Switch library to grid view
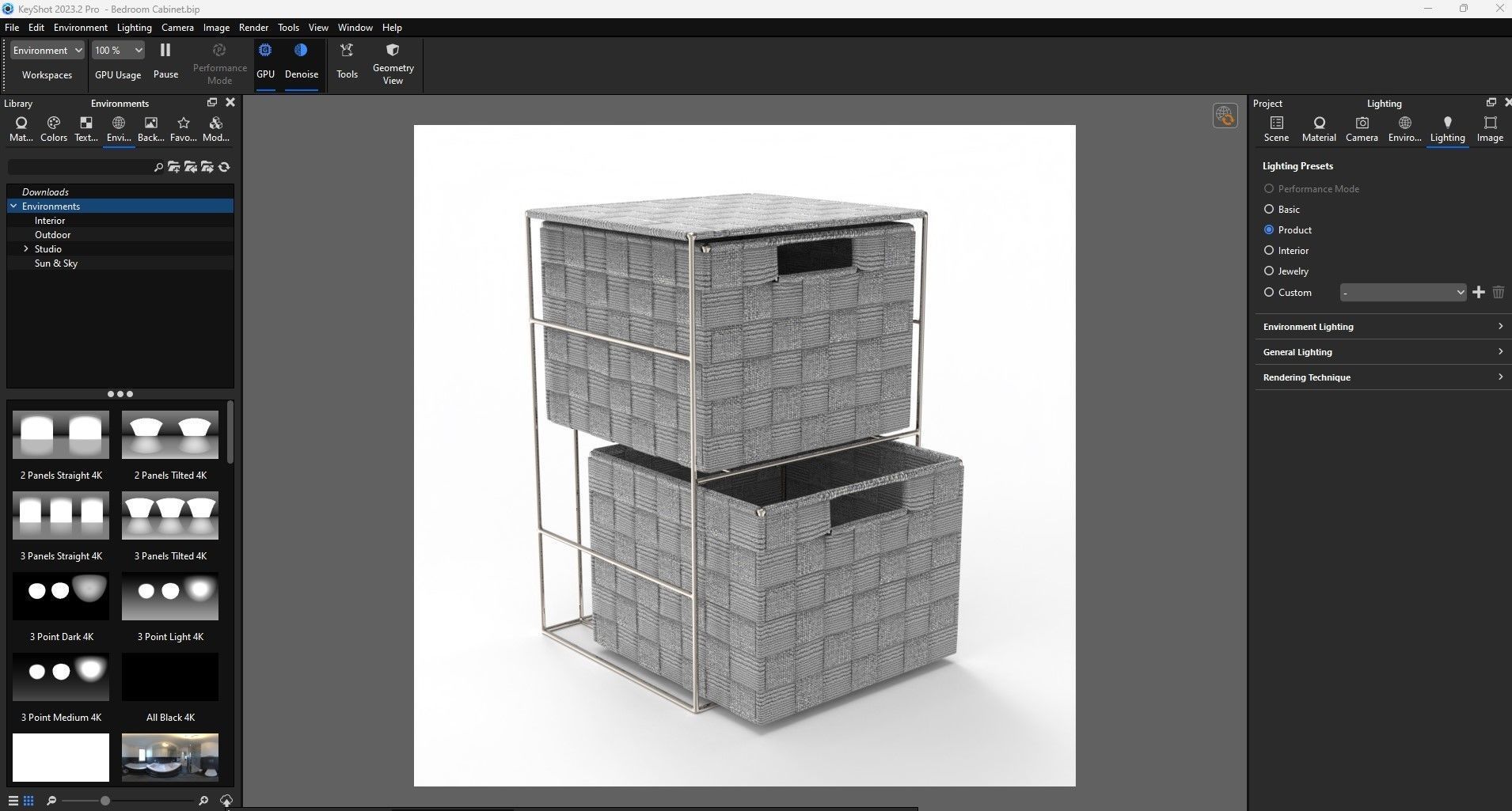 (x=28, y=801)
